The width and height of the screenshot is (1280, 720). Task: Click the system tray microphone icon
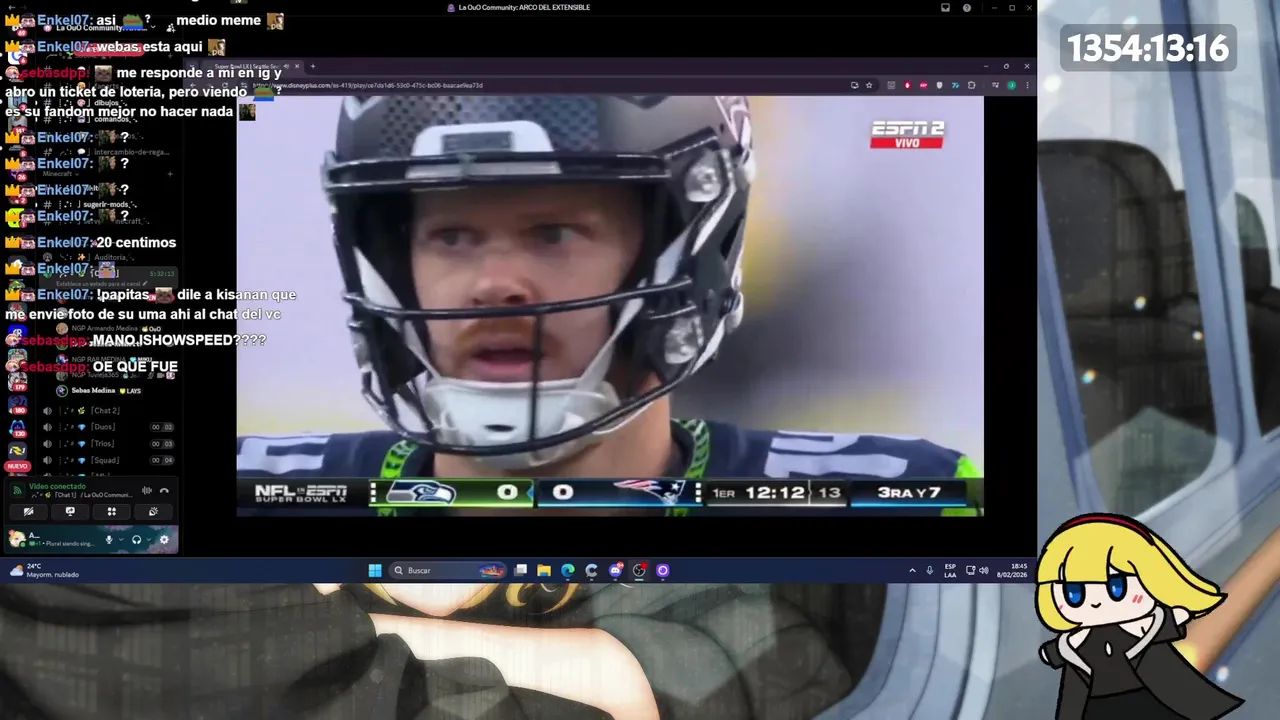930,570
